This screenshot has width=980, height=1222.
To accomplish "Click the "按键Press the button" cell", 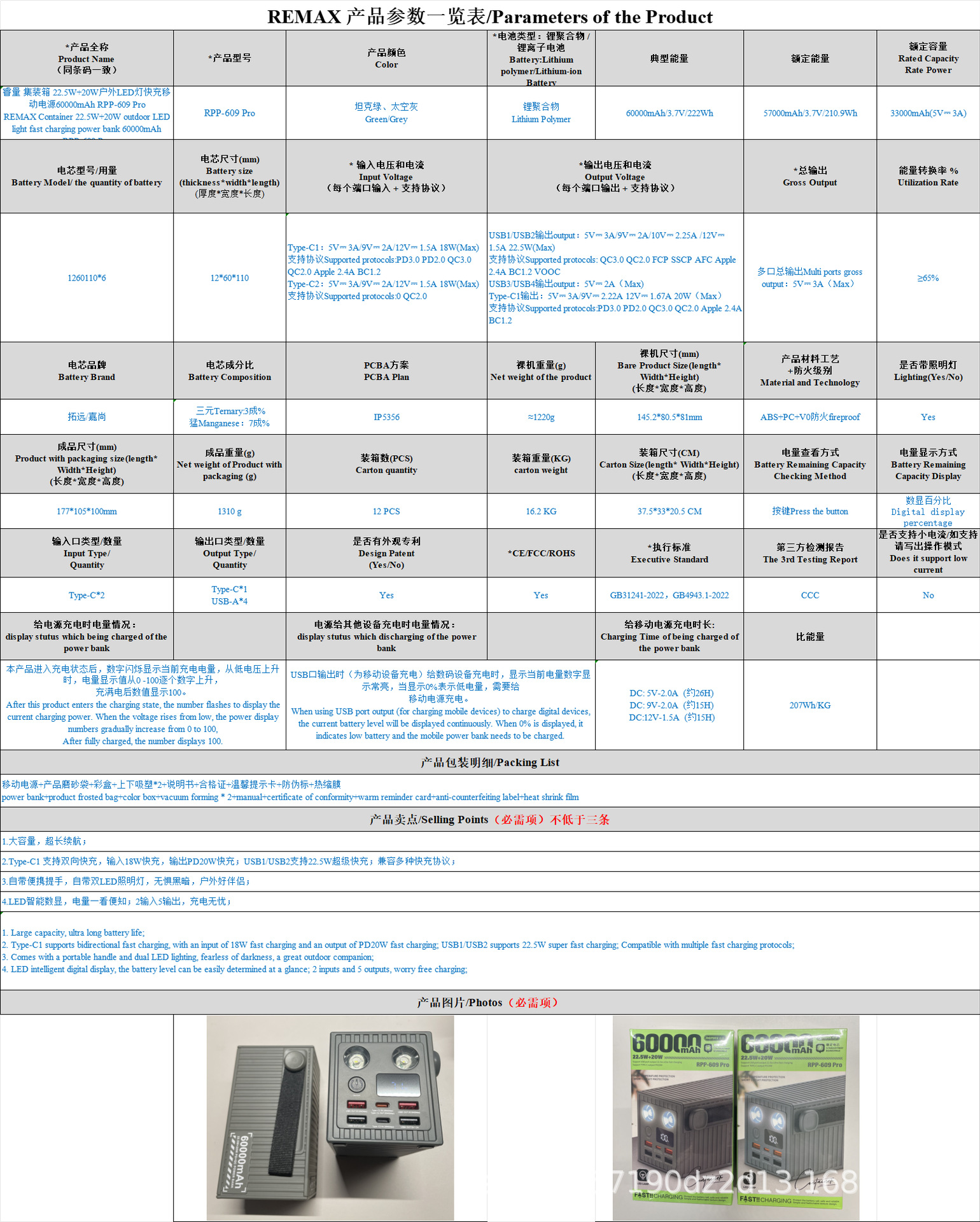I will coord(810,511).
